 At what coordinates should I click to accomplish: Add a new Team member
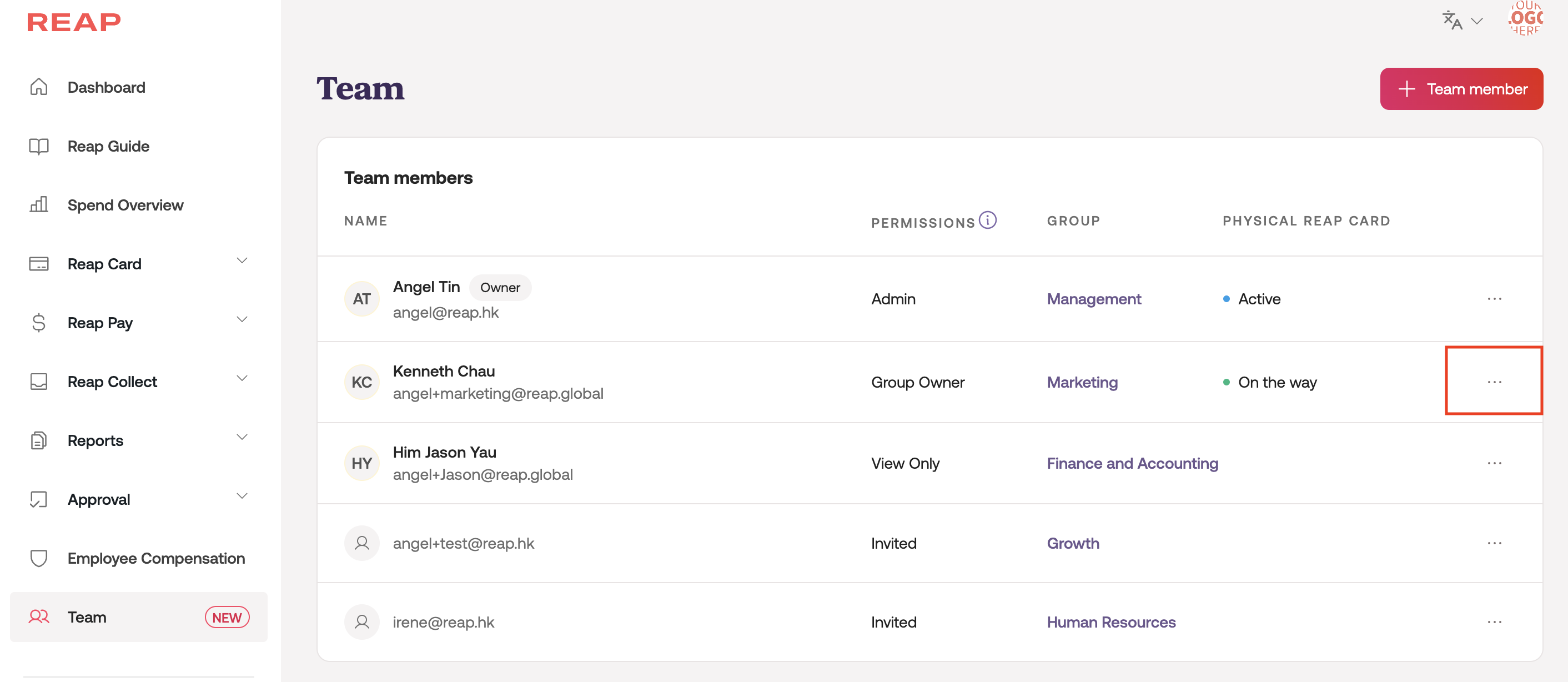pyautogui.click(x=1461, y=89)
